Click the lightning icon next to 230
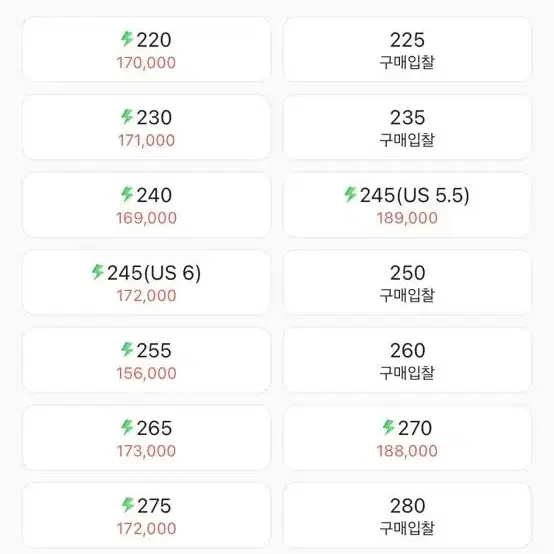Viewport: 554px width, 554px height. [126, 117]
